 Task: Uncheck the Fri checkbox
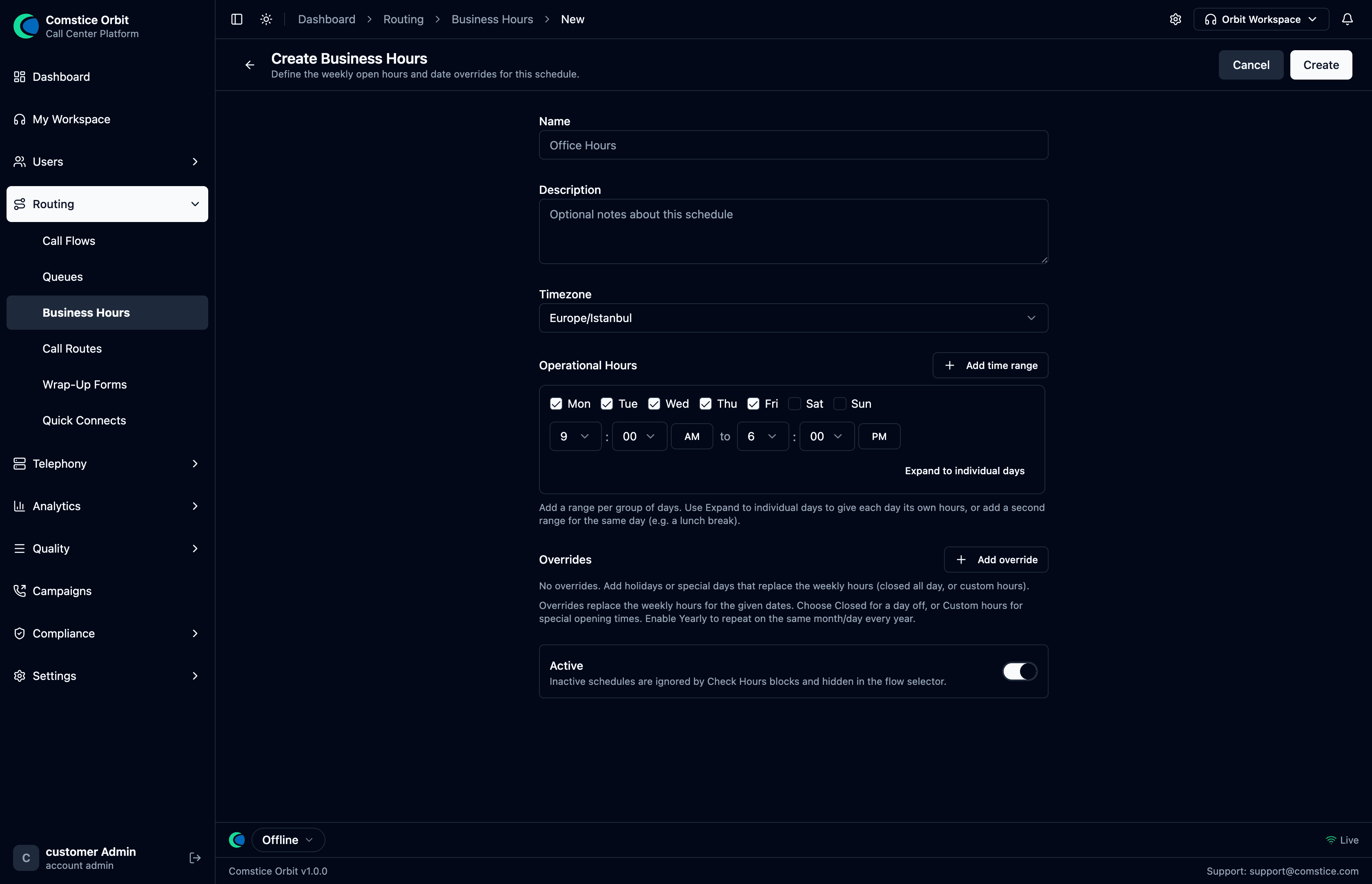pyautogui.click(x=753, y=404)
